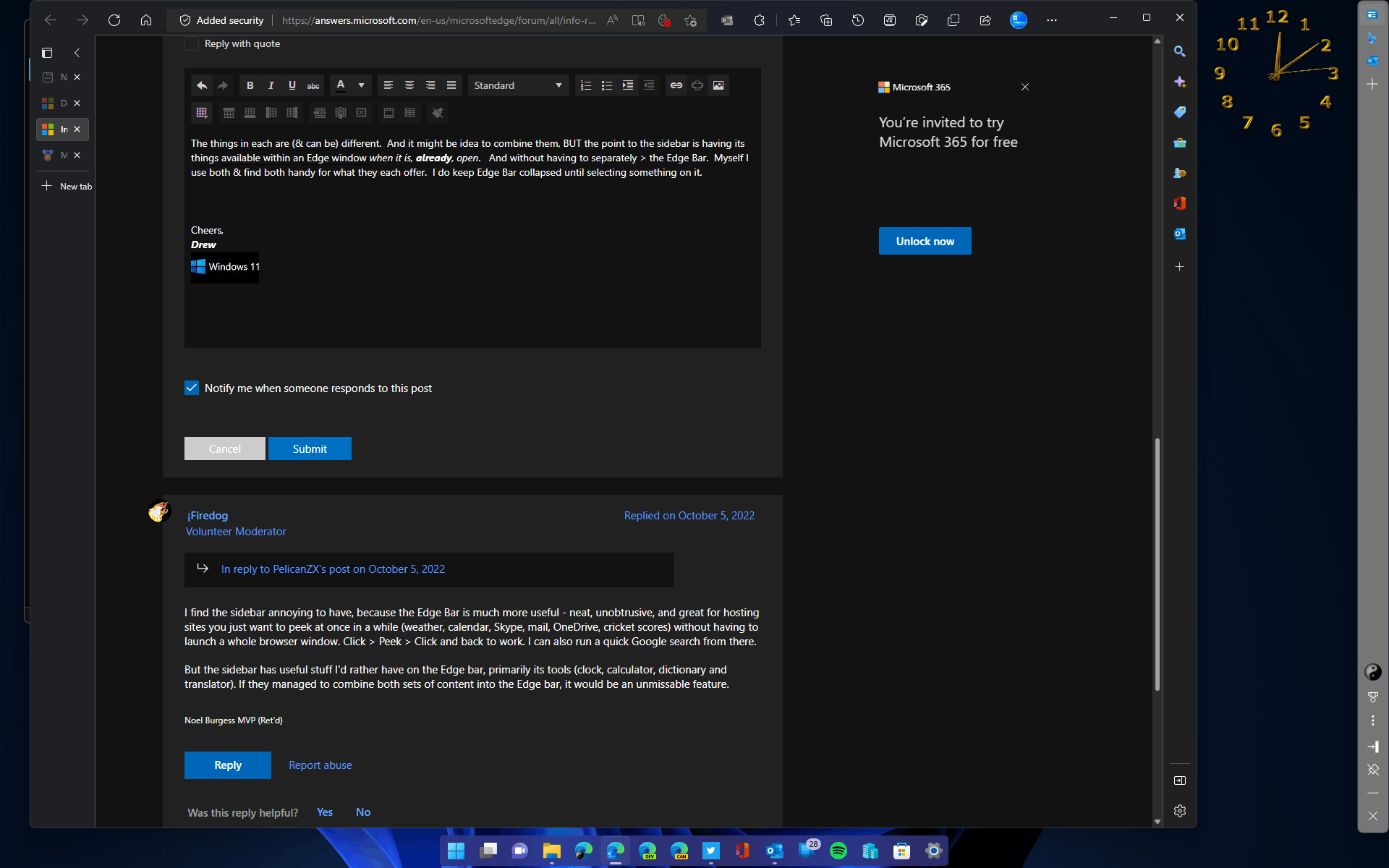Collapse the vertical tabs pane
The height and width of the screenshot is (868, 1389).
point(77,53)
